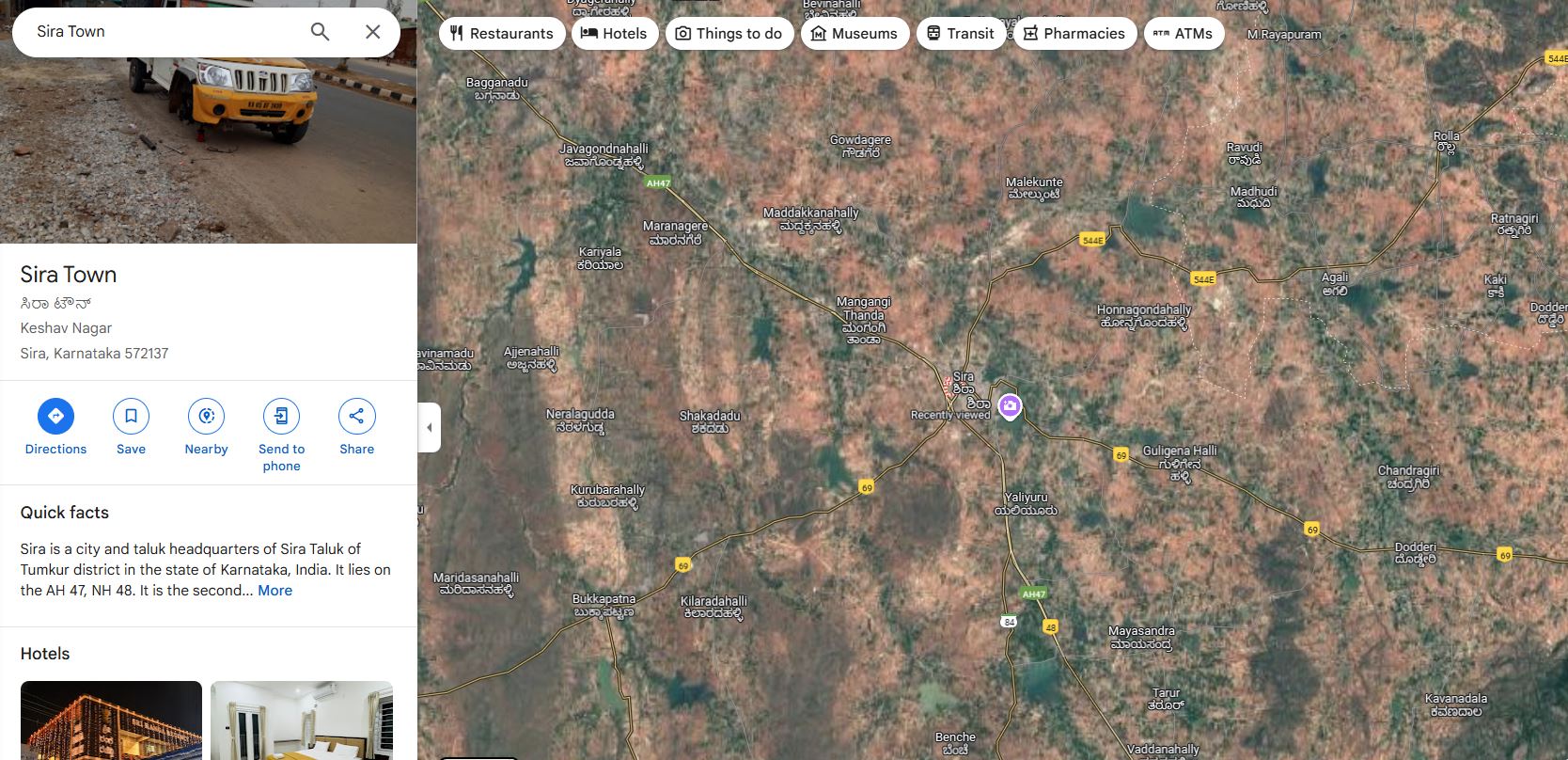Click the Sira Town search box
This screenshot has width=1568, height=760.
click(160, 32)
